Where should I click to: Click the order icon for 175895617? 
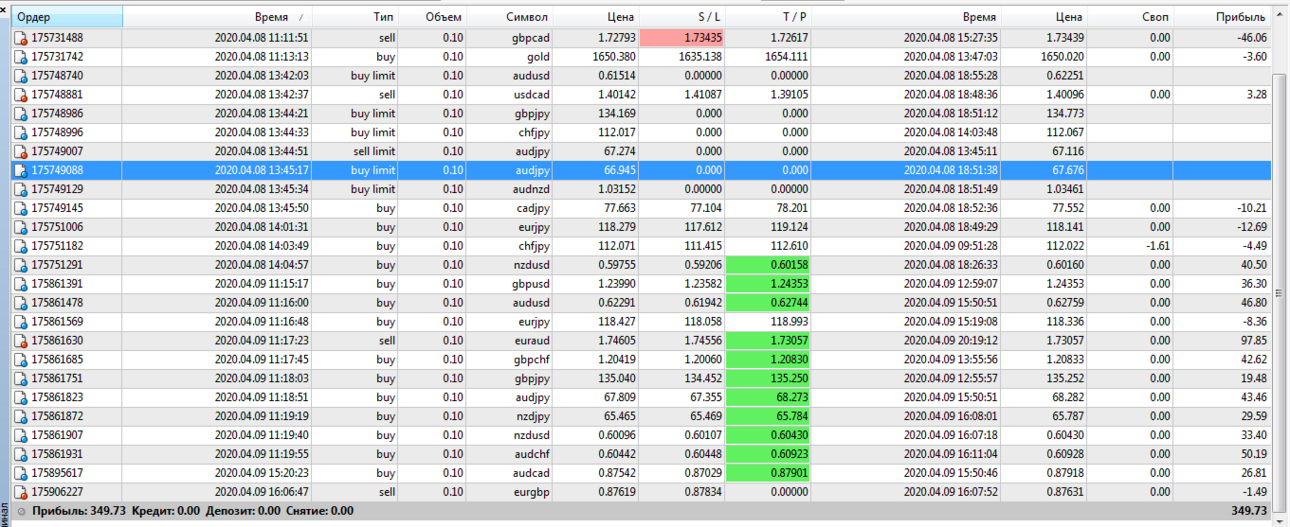click(21, 473)
